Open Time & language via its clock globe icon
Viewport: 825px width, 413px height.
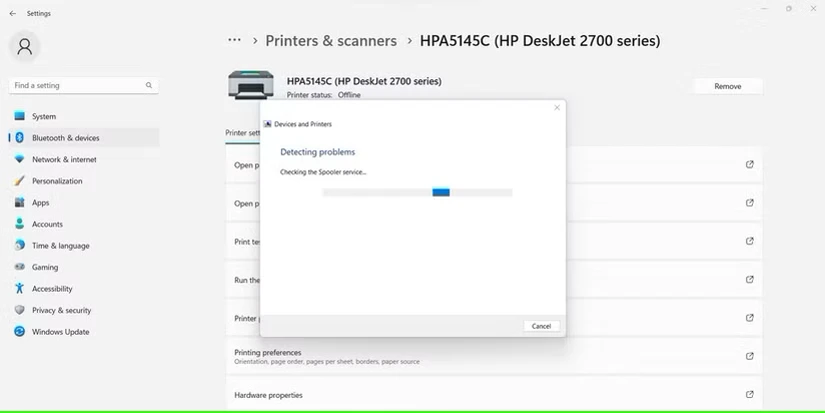[x=19, y=245]
